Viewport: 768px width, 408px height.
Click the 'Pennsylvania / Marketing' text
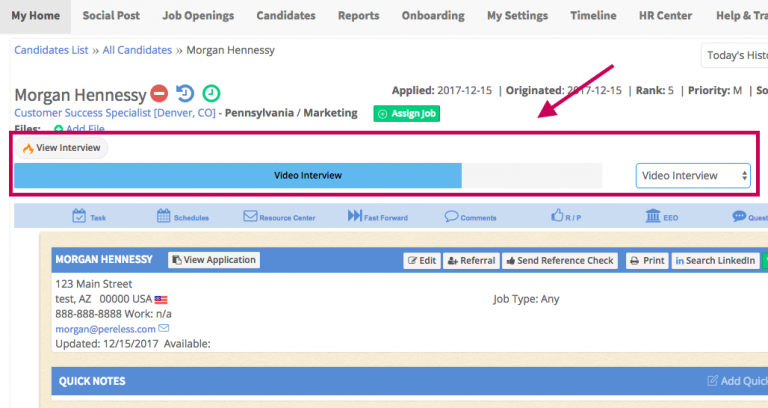[x=291, y=113]
